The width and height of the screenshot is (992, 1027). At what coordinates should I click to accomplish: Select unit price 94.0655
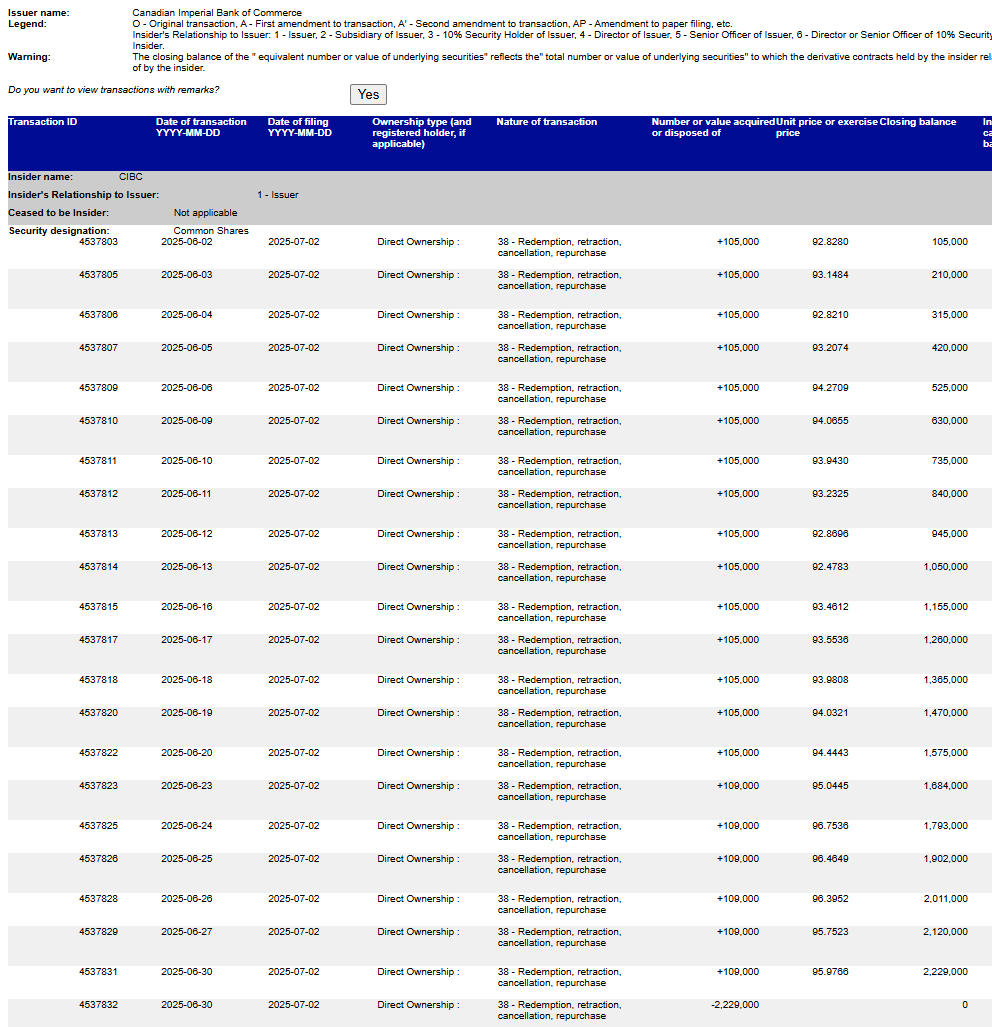pyautogui.click(x=830, y=420)
